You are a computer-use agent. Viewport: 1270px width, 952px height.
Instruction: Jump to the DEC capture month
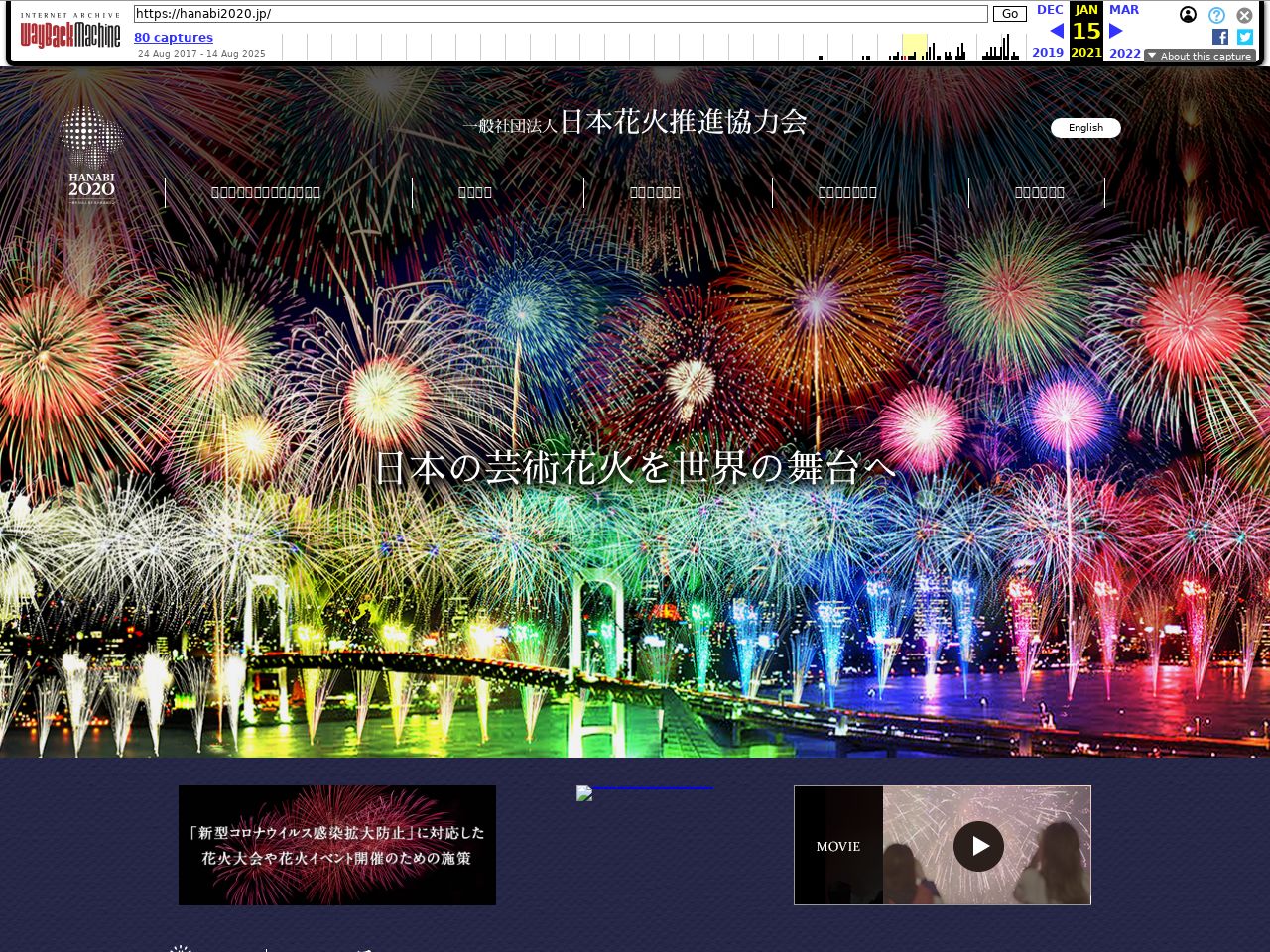[1049, 10]
